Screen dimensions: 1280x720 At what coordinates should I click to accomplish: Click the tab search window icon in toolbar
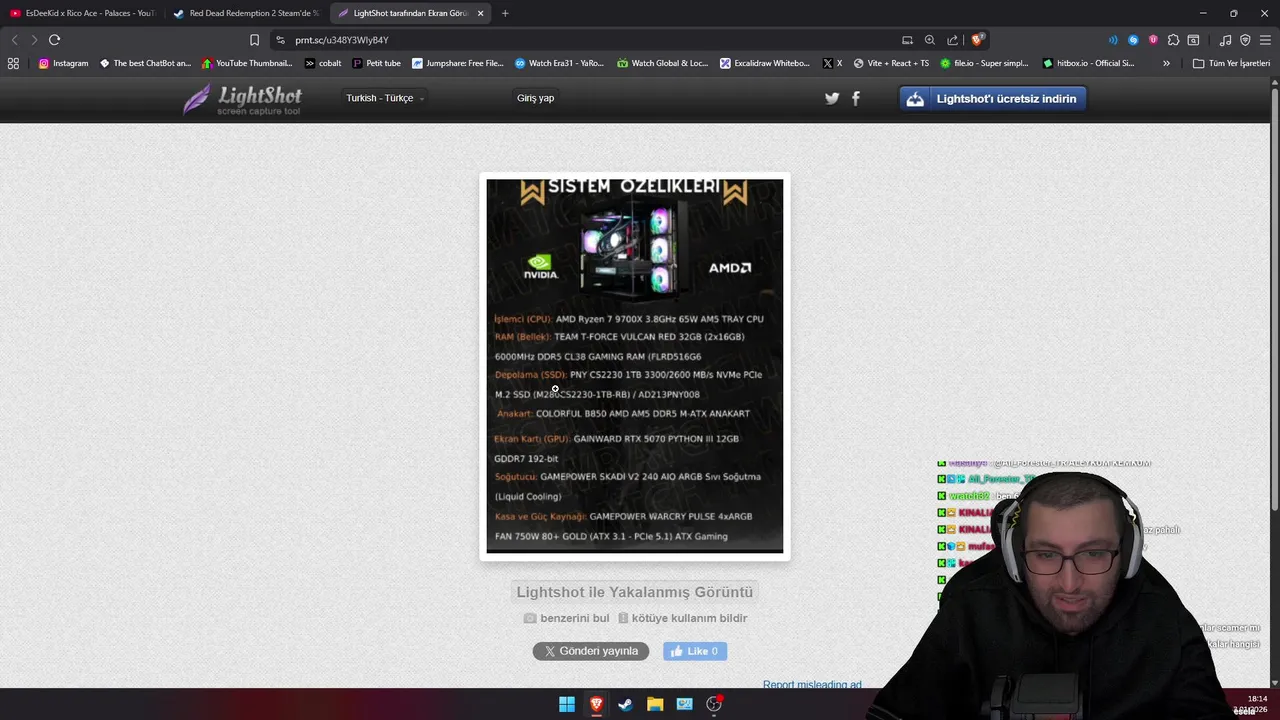tap(1193, 40)
